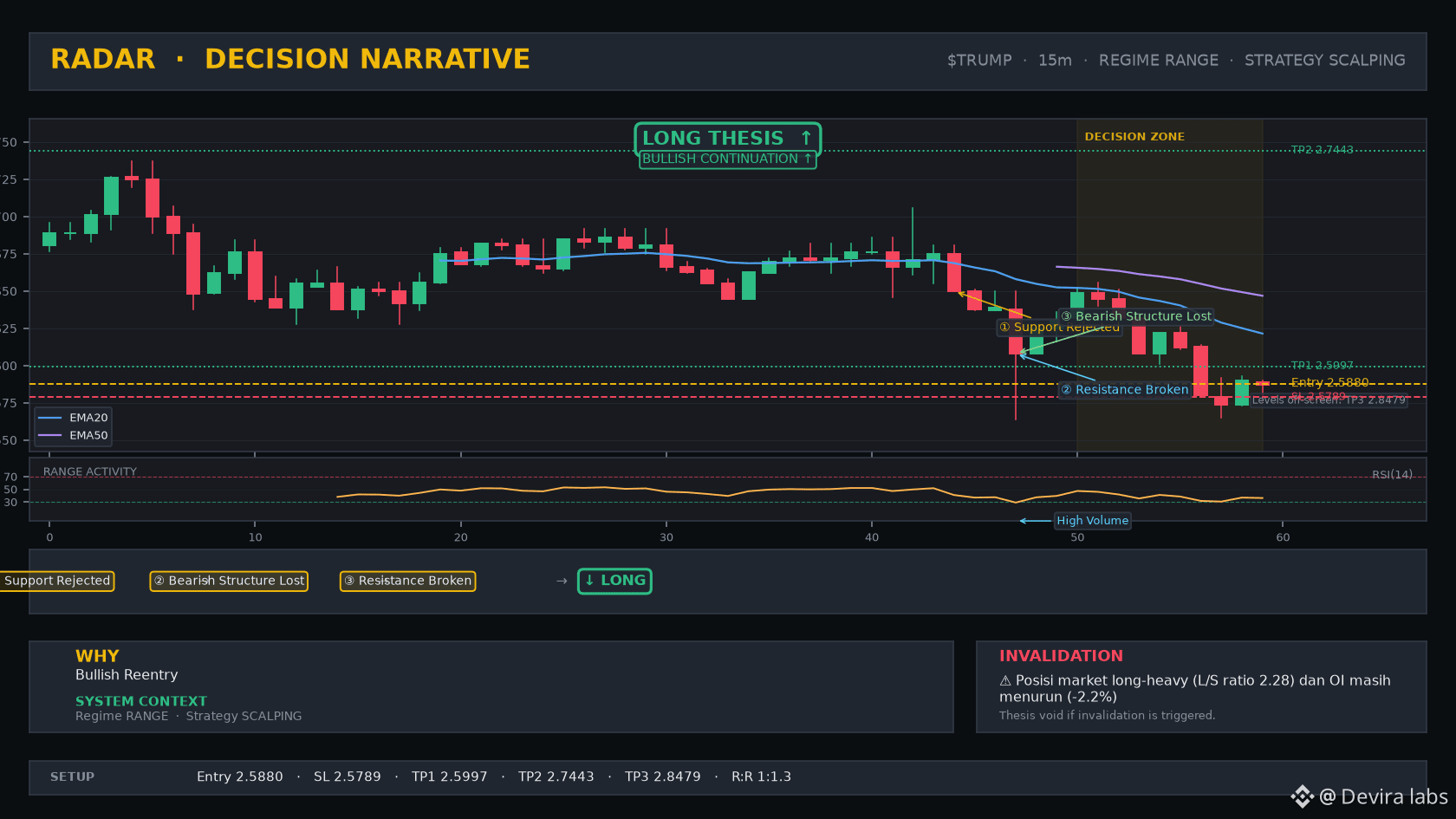
Task: Click the Devira labs logo icon
Action: point(1302,796)
